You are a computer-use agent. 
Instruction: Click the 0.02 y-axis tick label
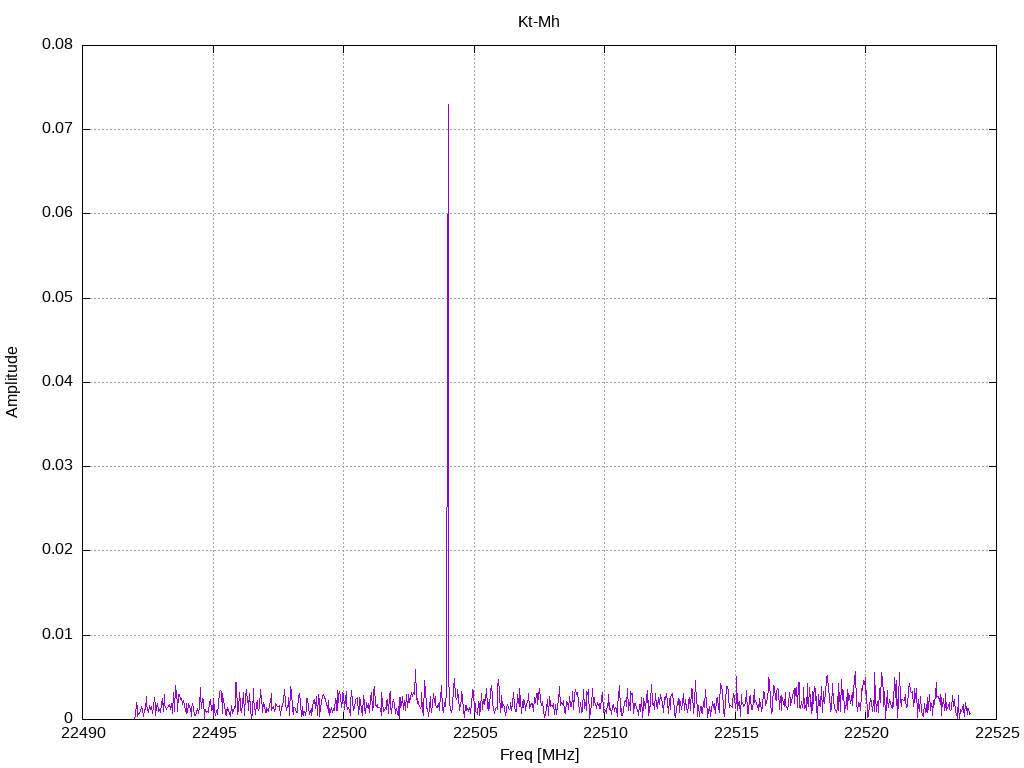57,550
